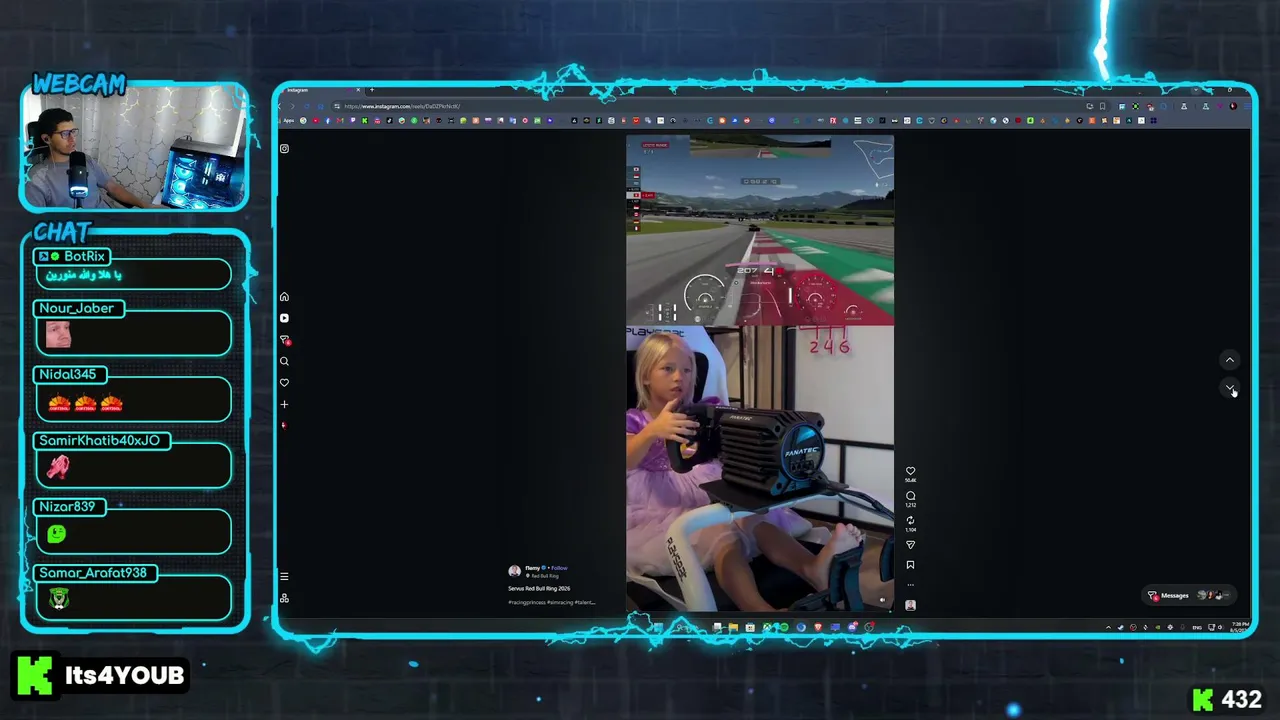Image resolution: width=1280 pixels, height=720 pixels.
Task: Click the ENG language indicator in taskbar
Action: click(1197, 627)
